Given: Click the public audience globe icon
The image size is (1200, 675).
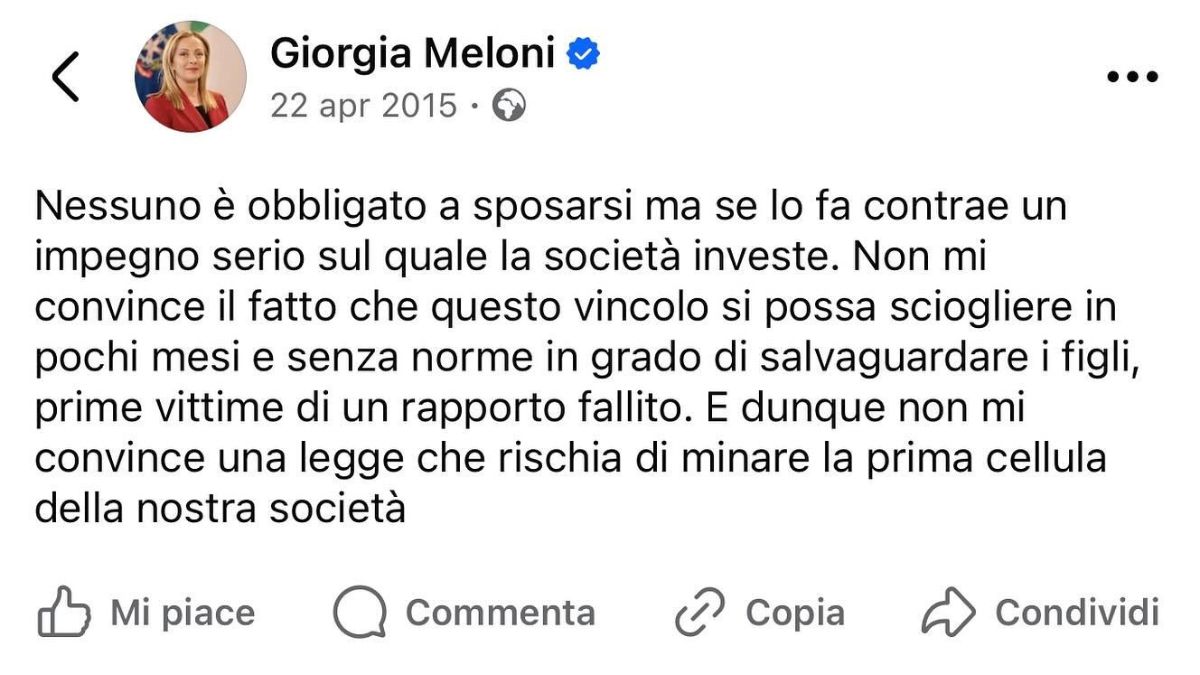Looking at the screenshot, I should coord(510,105).
